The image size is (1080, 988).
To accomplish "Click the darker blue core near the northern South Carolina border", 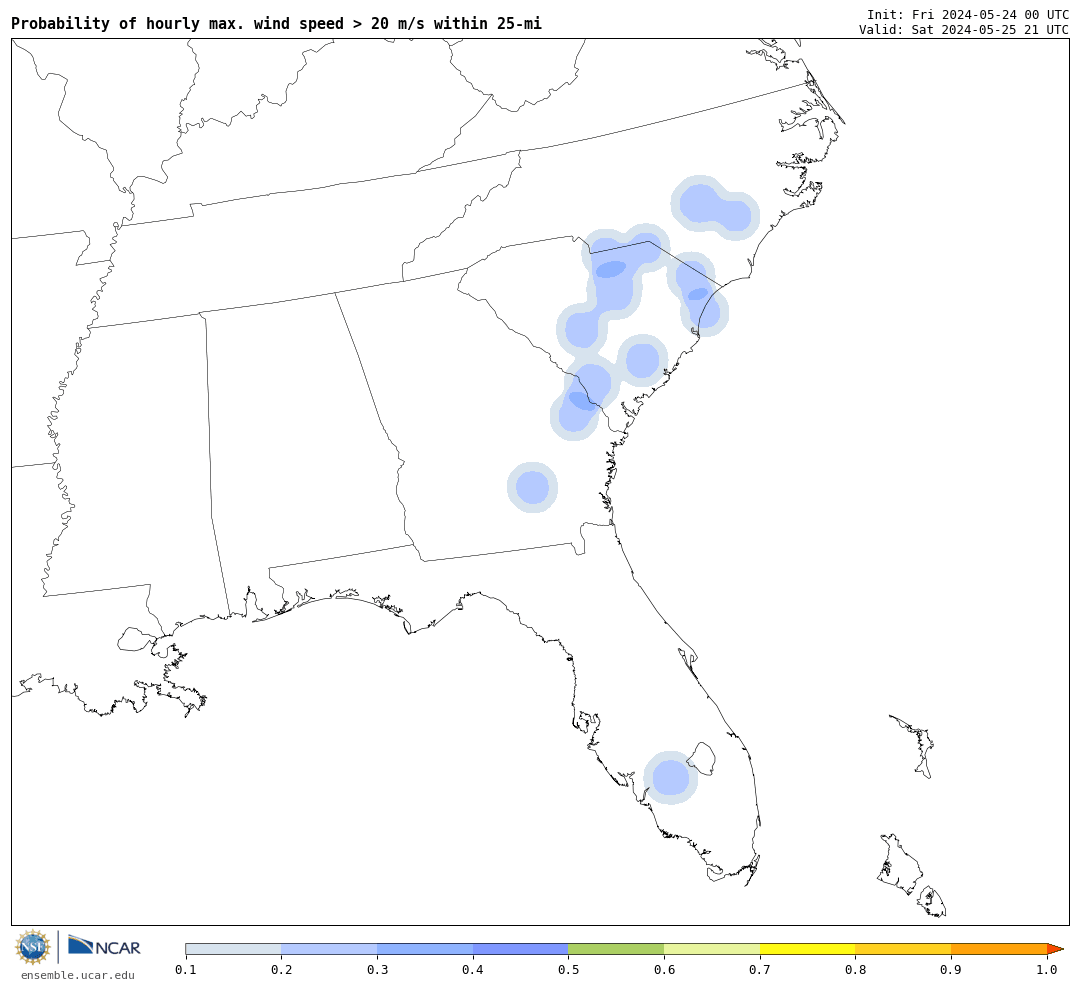I will pos(611,269).
